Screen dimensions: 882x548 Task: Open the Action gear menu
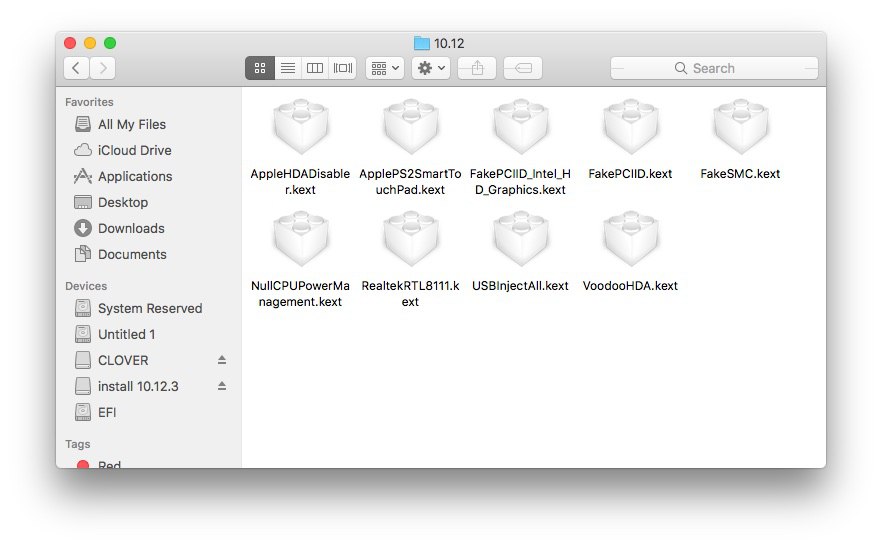click(x=431, y=68)
